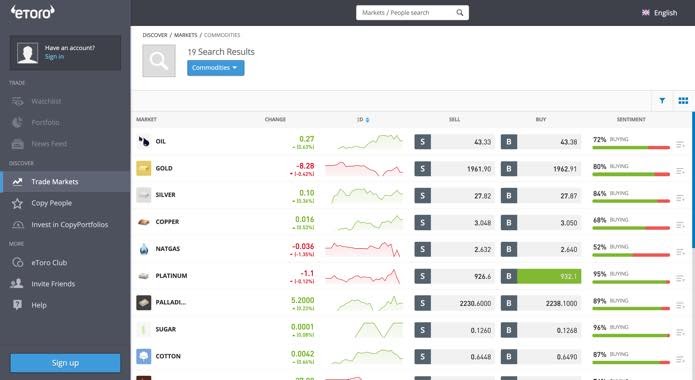Open eToro Club in sidebar
The image size is (695, 380).
(49, 262)
